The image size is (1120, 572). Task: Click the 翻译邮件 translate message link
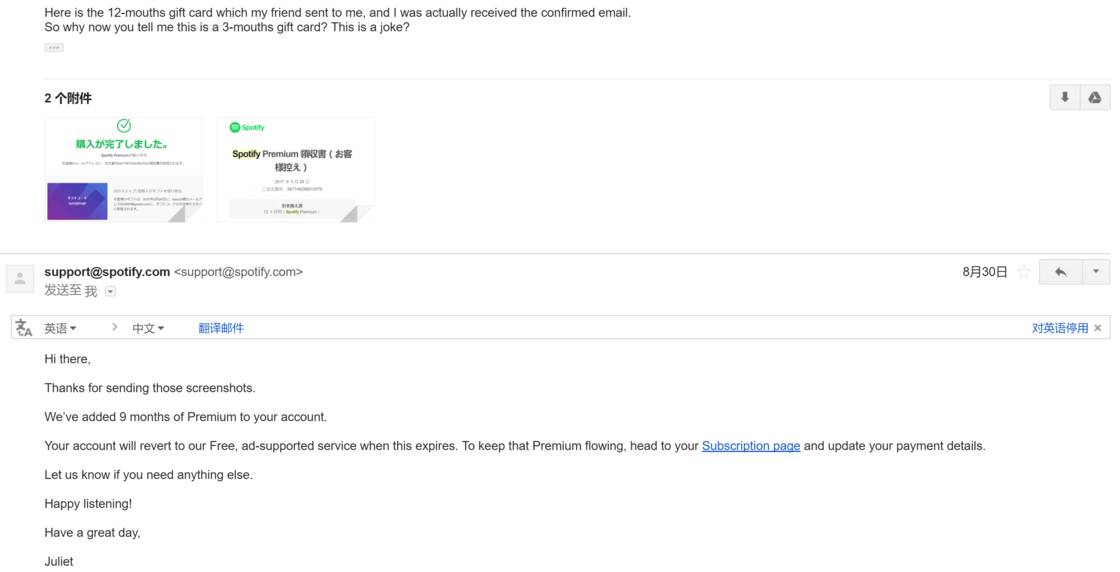pos(221,328)
